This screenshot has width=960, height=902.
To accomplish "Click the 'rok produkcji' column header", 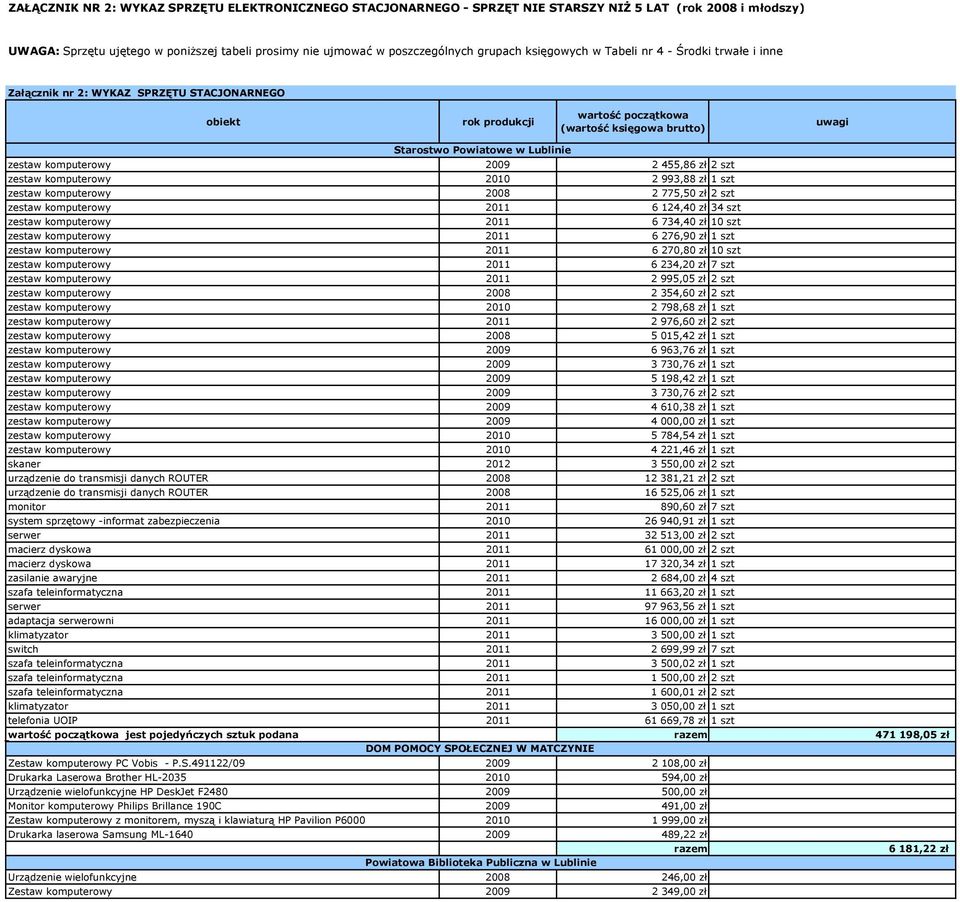I will tap(498, 122).
